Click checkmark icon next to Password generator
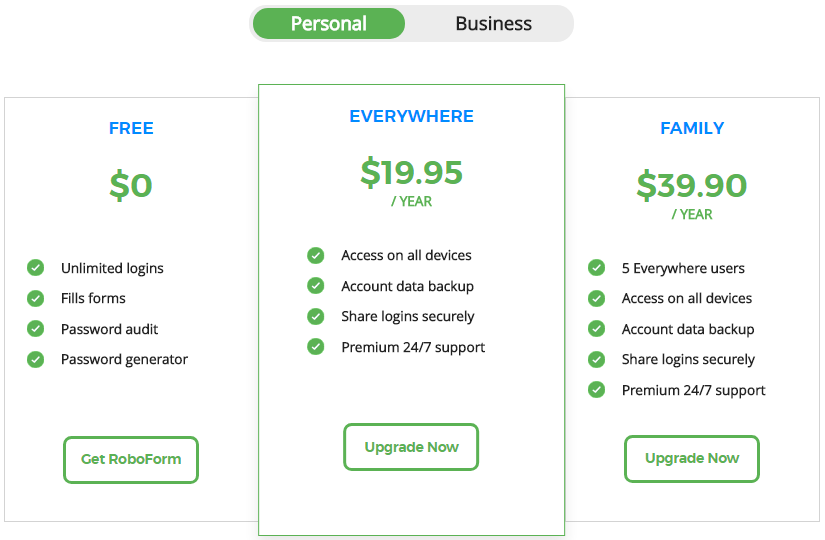This screenshot has height=540, width=825. tap(36, 359)
